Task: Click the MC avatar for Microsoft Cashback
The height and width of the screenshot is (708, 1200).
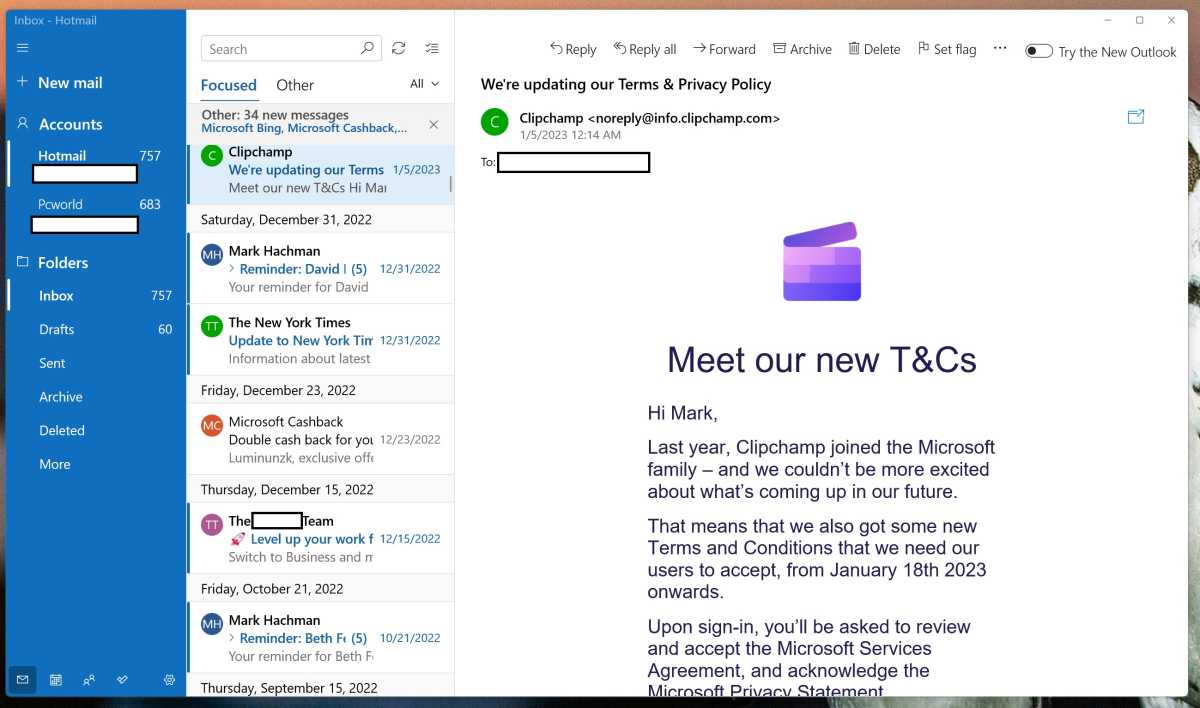Action: point(212,426)
